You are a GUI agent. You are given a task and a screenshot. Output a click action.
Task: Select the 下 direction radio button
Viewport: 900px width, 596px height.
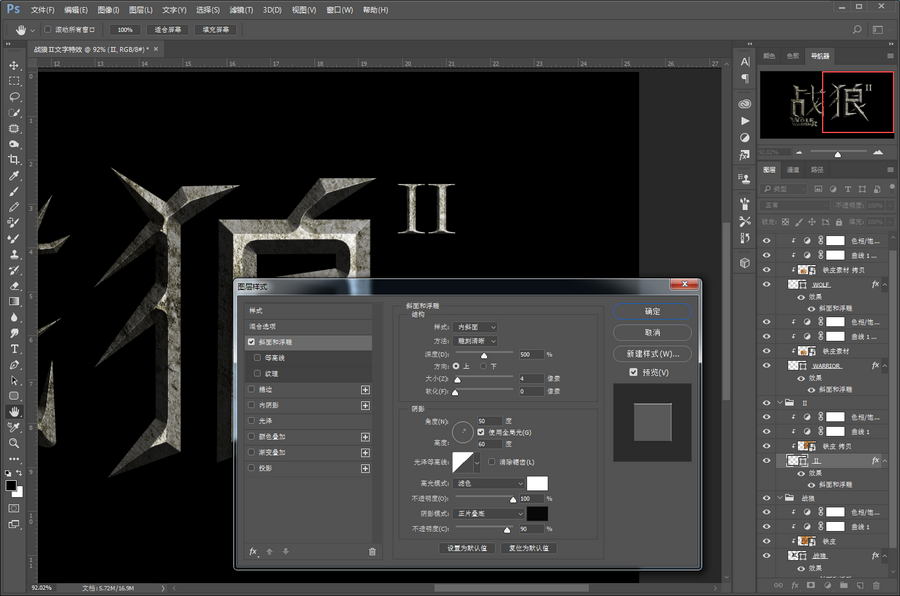(485, 366)
